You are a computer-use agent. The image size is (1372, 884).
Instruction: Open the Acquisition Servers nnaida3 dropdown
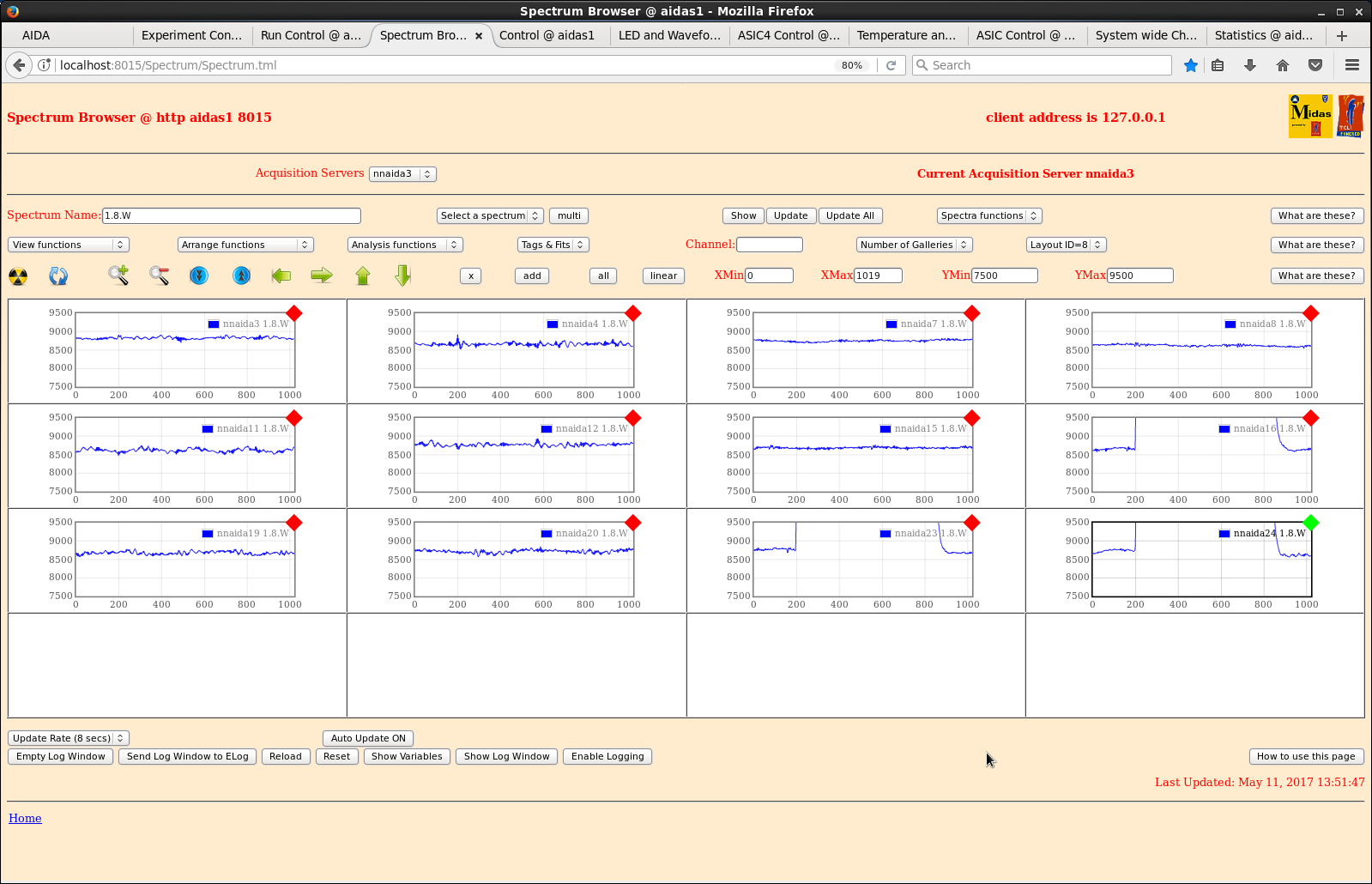click(x=402, y=174)
